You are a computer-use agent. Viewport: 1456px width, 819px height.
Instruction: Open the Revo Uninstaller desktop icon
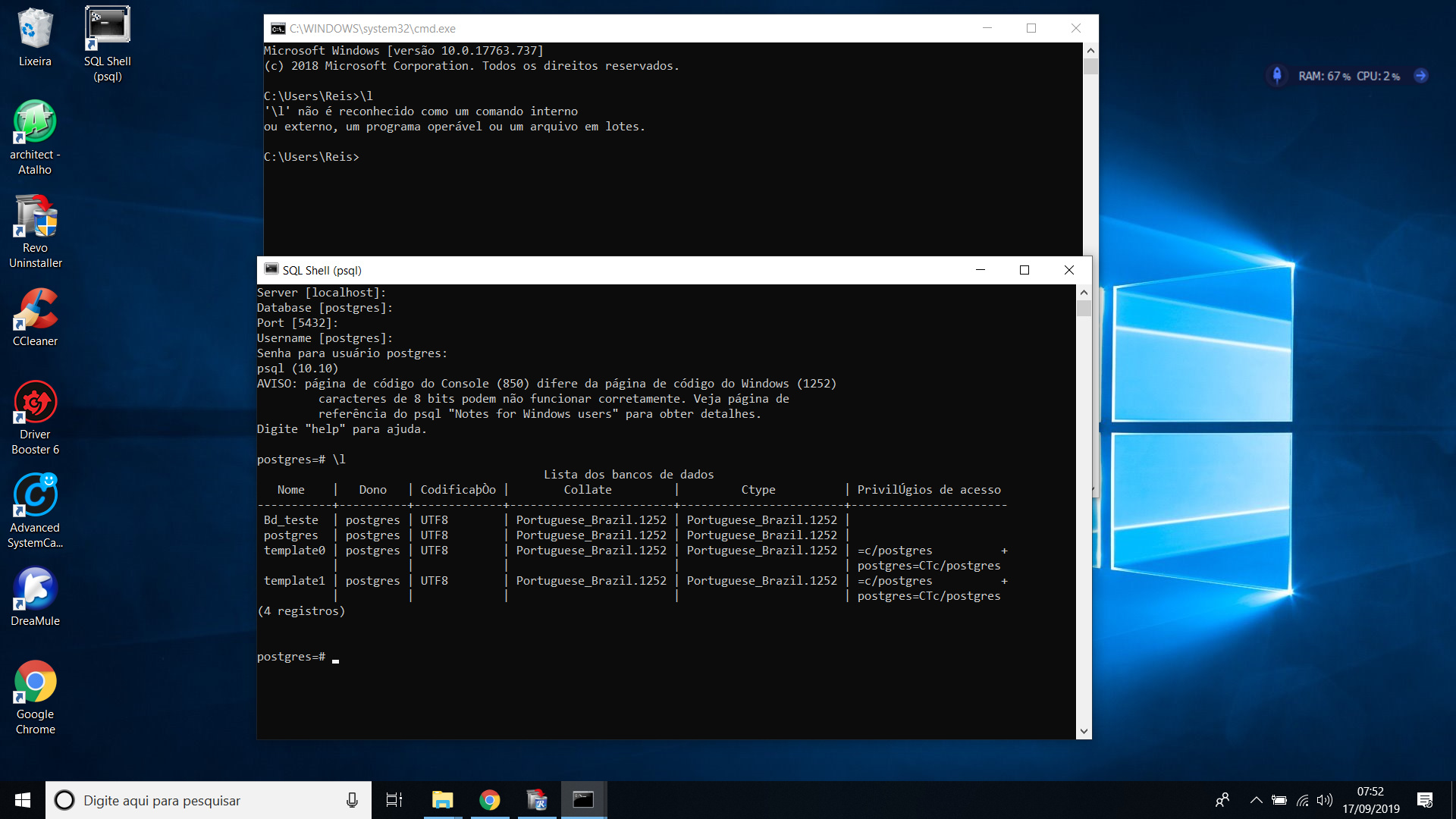coord(35,216)
